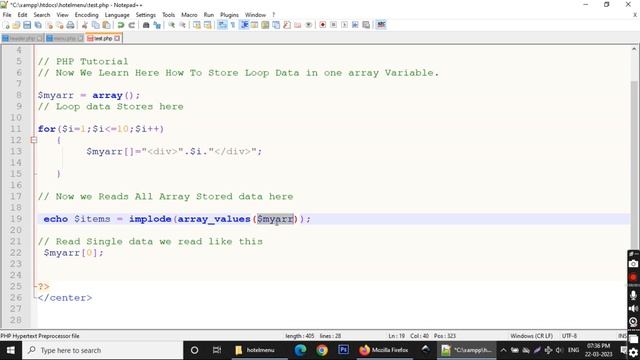The width and height of the screenshot is (640, 360).
Task: Undo with the green back arrow
Action: (121, 25)
